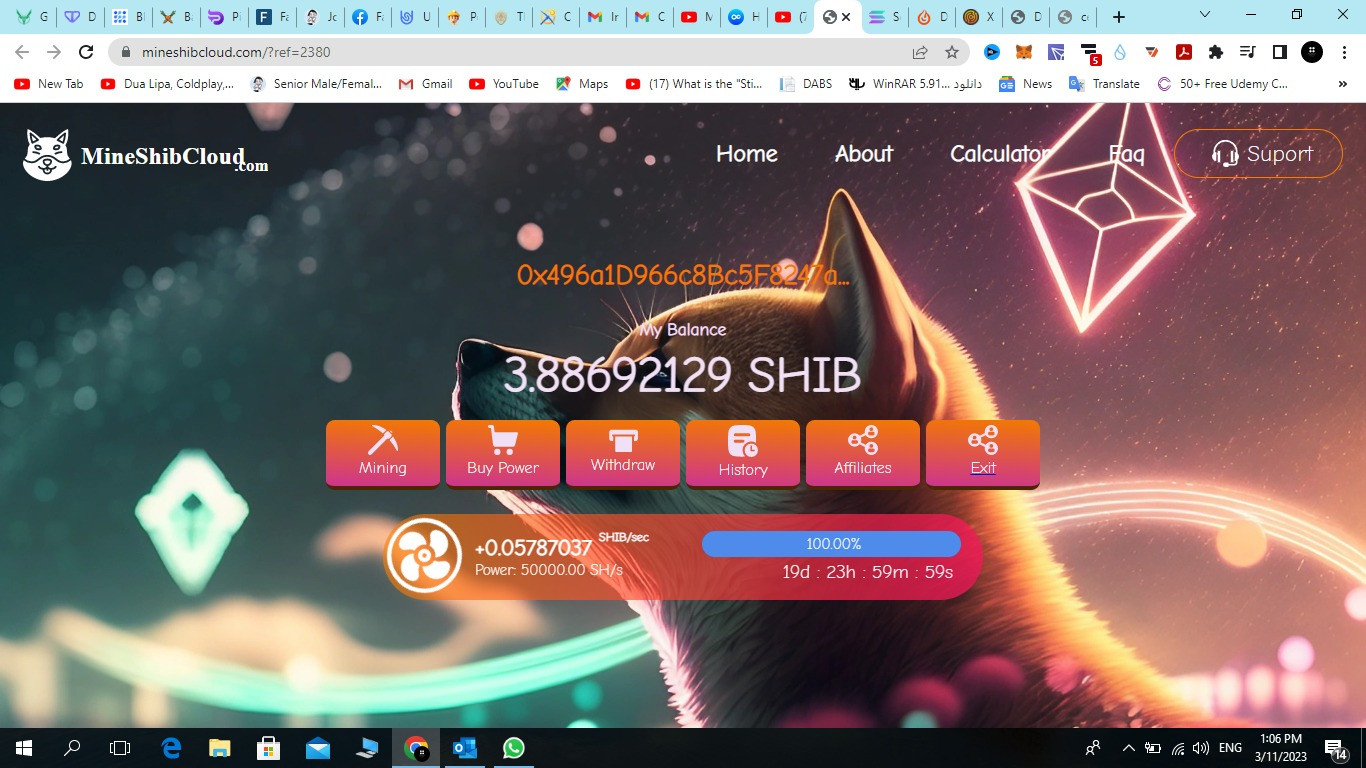This screenshot has height=768, width=1366.
Task: Open the MetaMask fox extension
Action: (1024, 52)
